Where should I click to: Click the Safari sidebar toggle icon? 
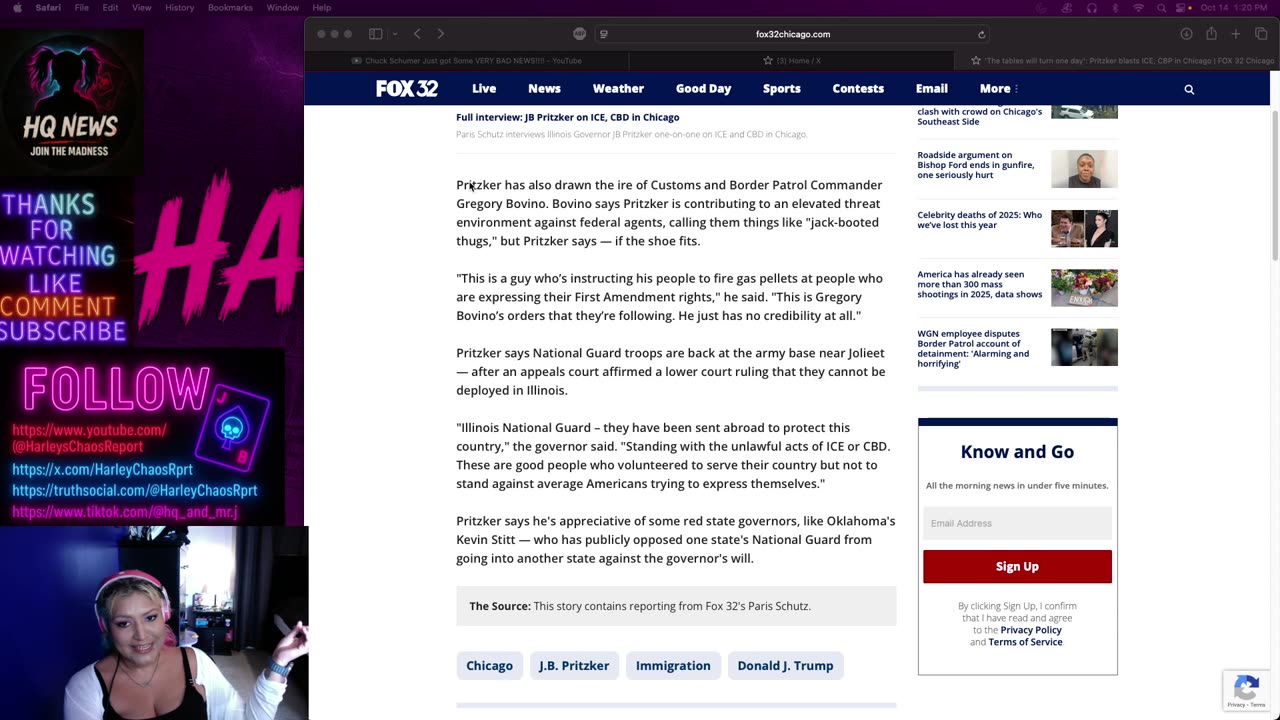pyautogui.click(x=375, y=34)
